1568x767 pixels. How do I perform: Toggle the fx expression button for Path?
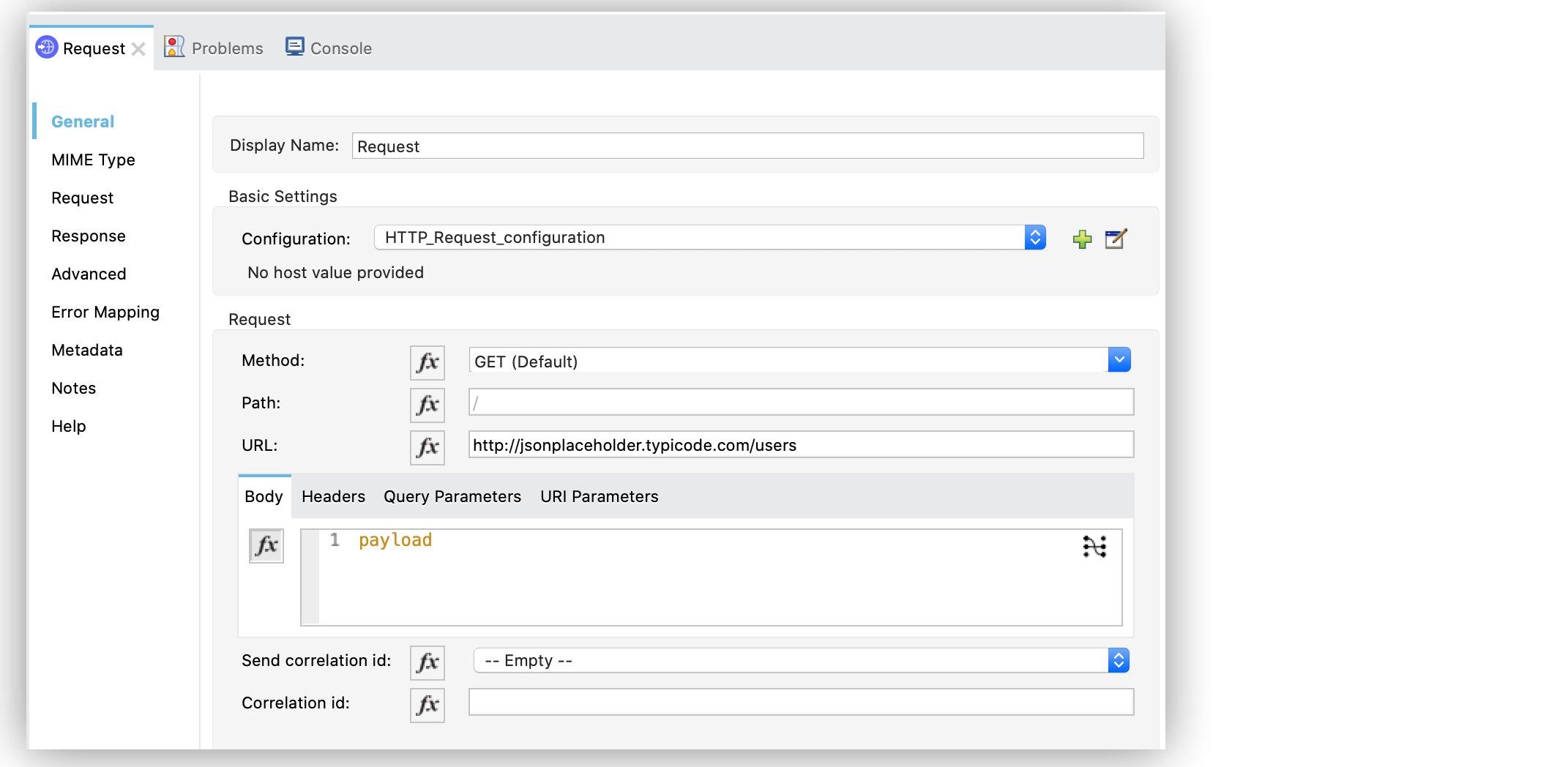[428, 405]
